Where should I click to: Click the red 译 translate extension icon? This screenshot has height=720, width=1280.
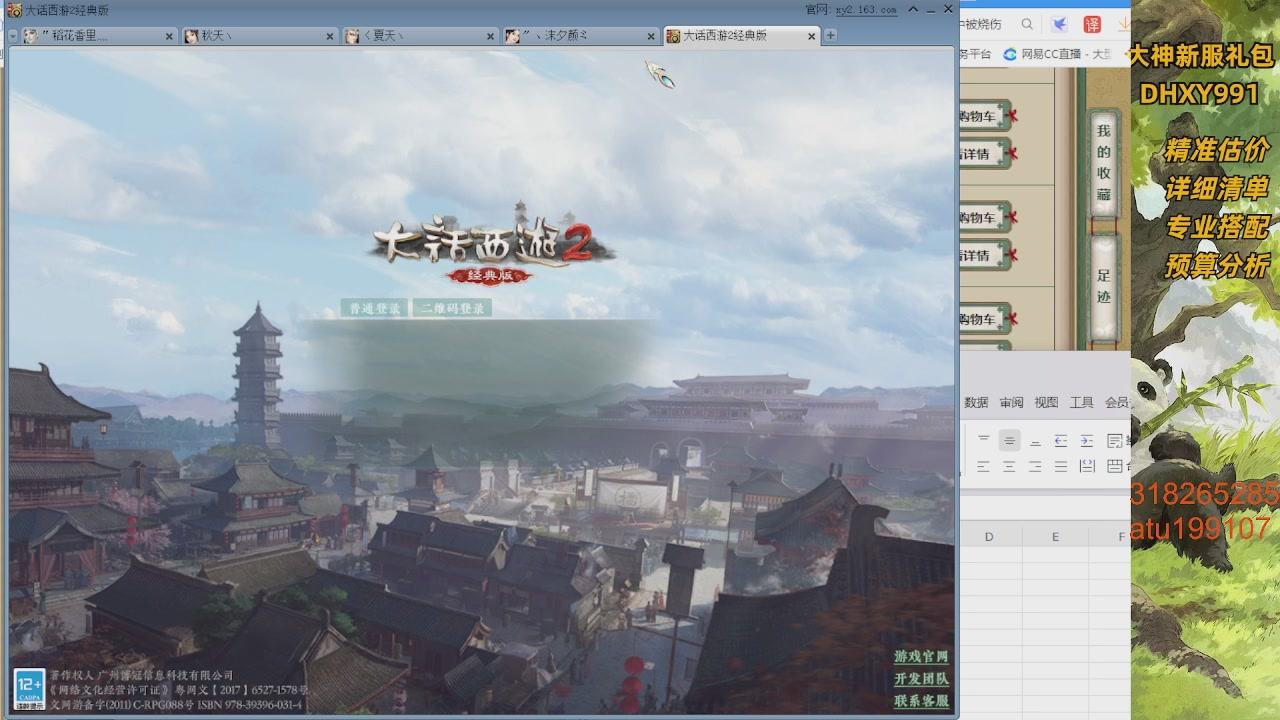tap(1092, 24)
